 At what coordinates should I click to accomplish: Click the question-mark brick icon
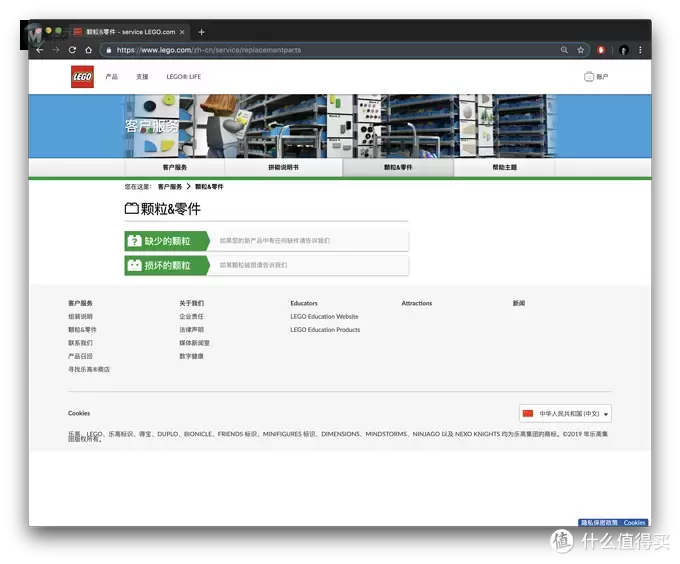[134, 241]
